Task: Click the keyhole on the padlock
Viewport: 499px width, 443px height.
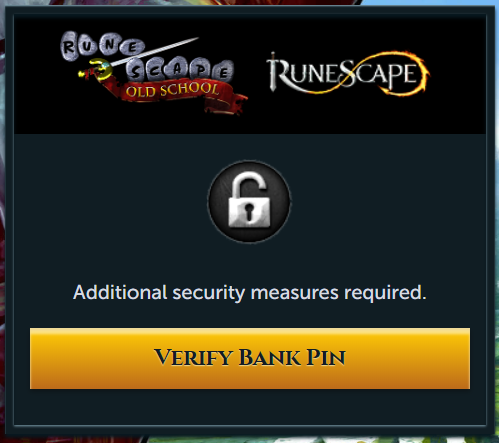Action: coord(249,212)
